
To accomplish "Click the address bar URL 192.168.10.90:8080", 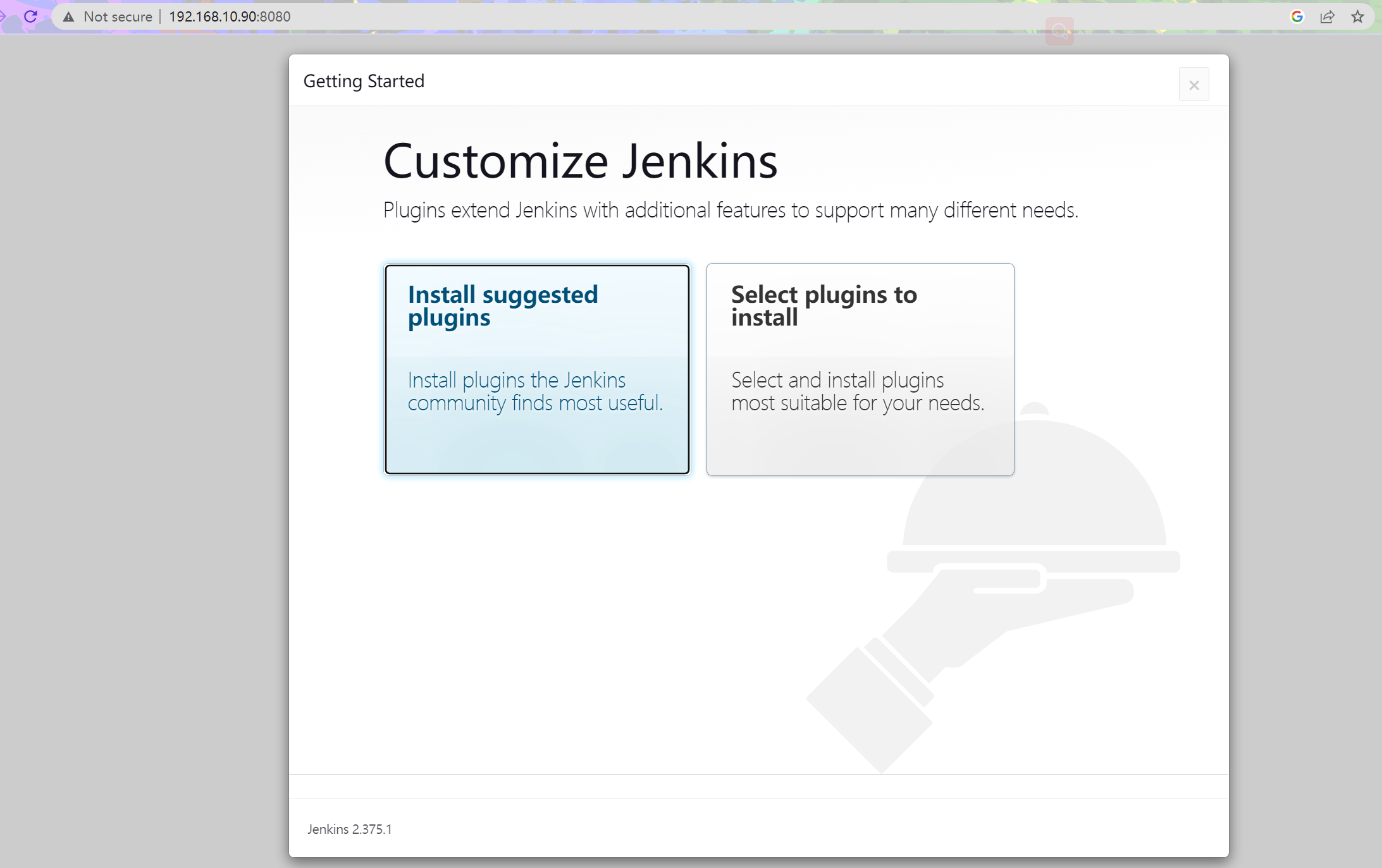I will pos(230,16).
